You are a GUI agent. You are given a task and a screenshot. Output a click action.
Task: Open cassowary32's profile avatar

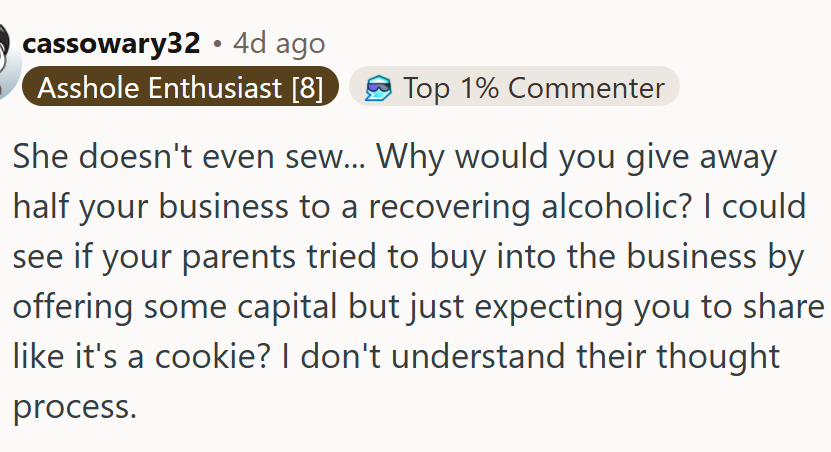(7, 61)
